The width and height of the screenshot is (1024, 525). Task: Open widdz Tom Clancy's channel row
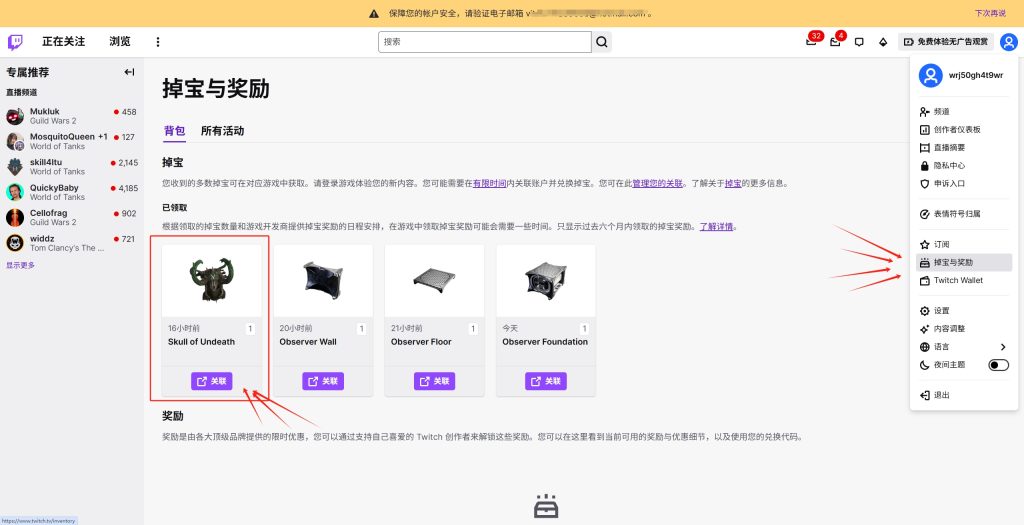[x=72, y=243]
